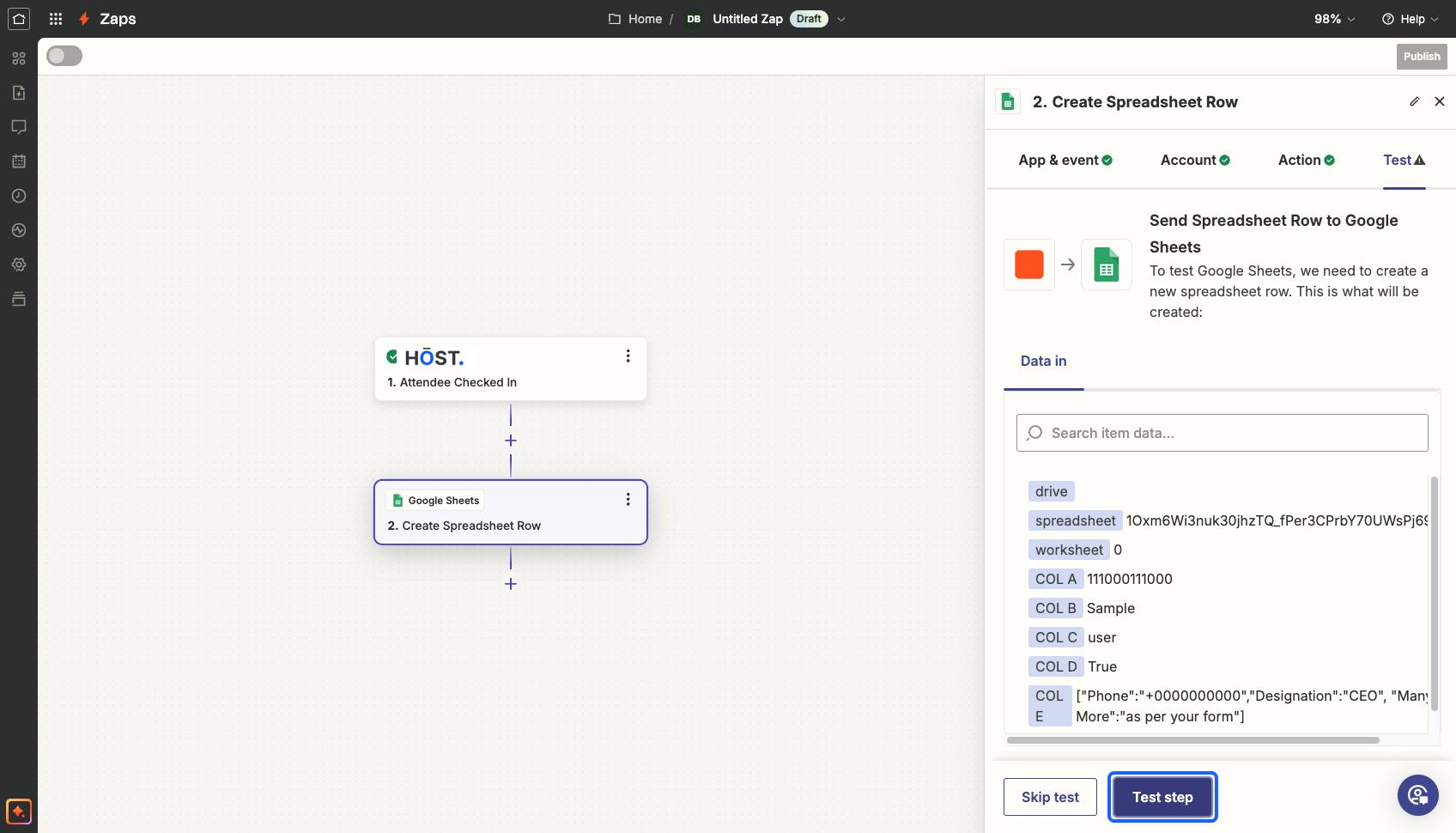Click the Google Sheets label chip on step
The height and width of the screenshot is (833, 1456).
[435, 501]
